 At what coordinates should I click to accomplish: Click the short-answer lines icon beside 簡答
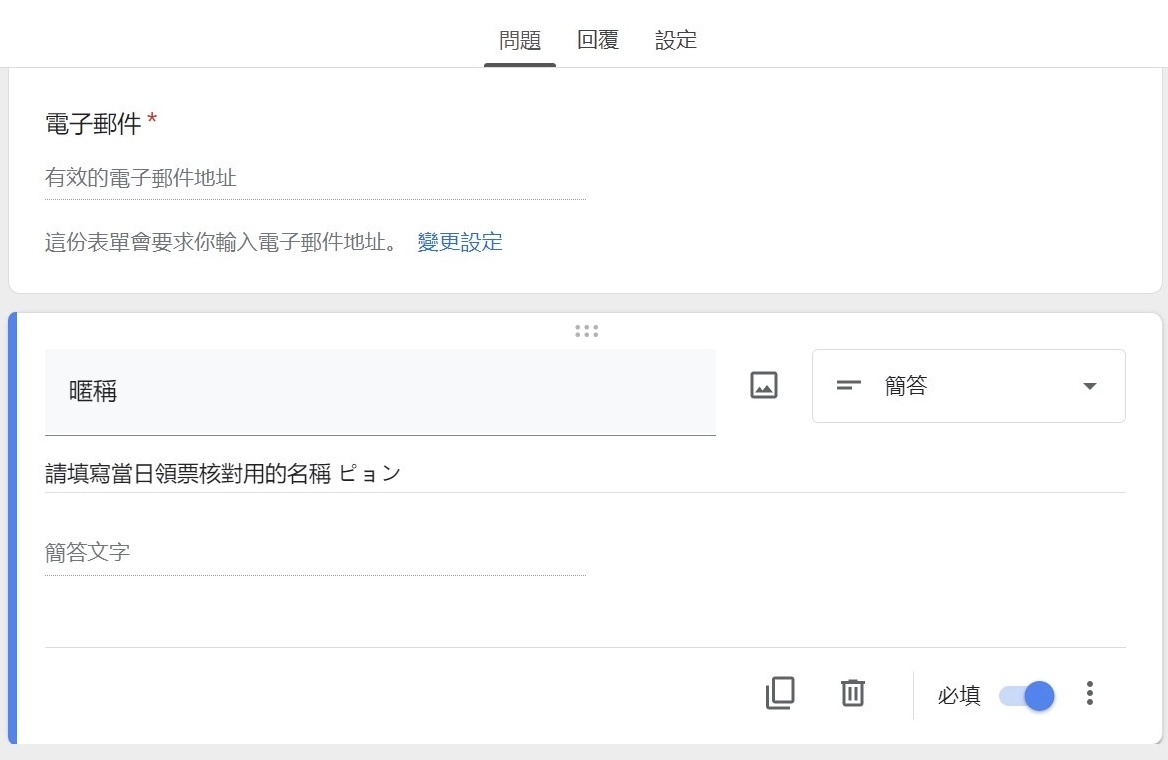[848, 386]
